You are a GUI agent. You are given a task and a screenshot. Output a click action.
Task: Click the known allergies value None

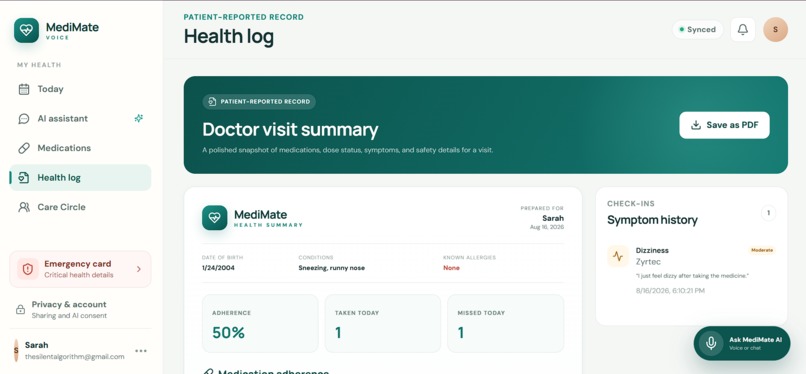coord(451,268)
